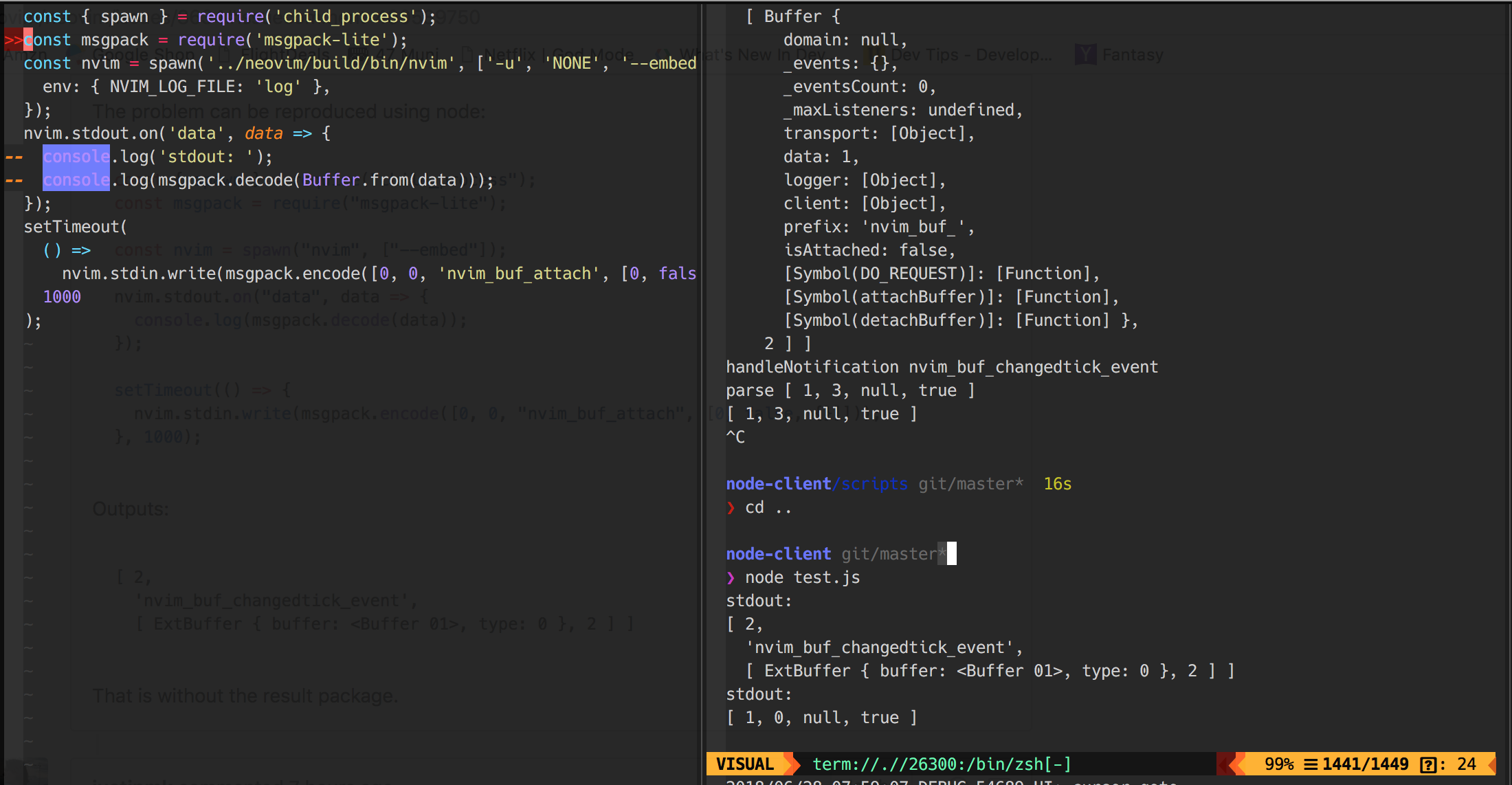Click the term://zsh path in the statusline
This screenshot has height=785, width=1512.
click(x=942, y=764)
